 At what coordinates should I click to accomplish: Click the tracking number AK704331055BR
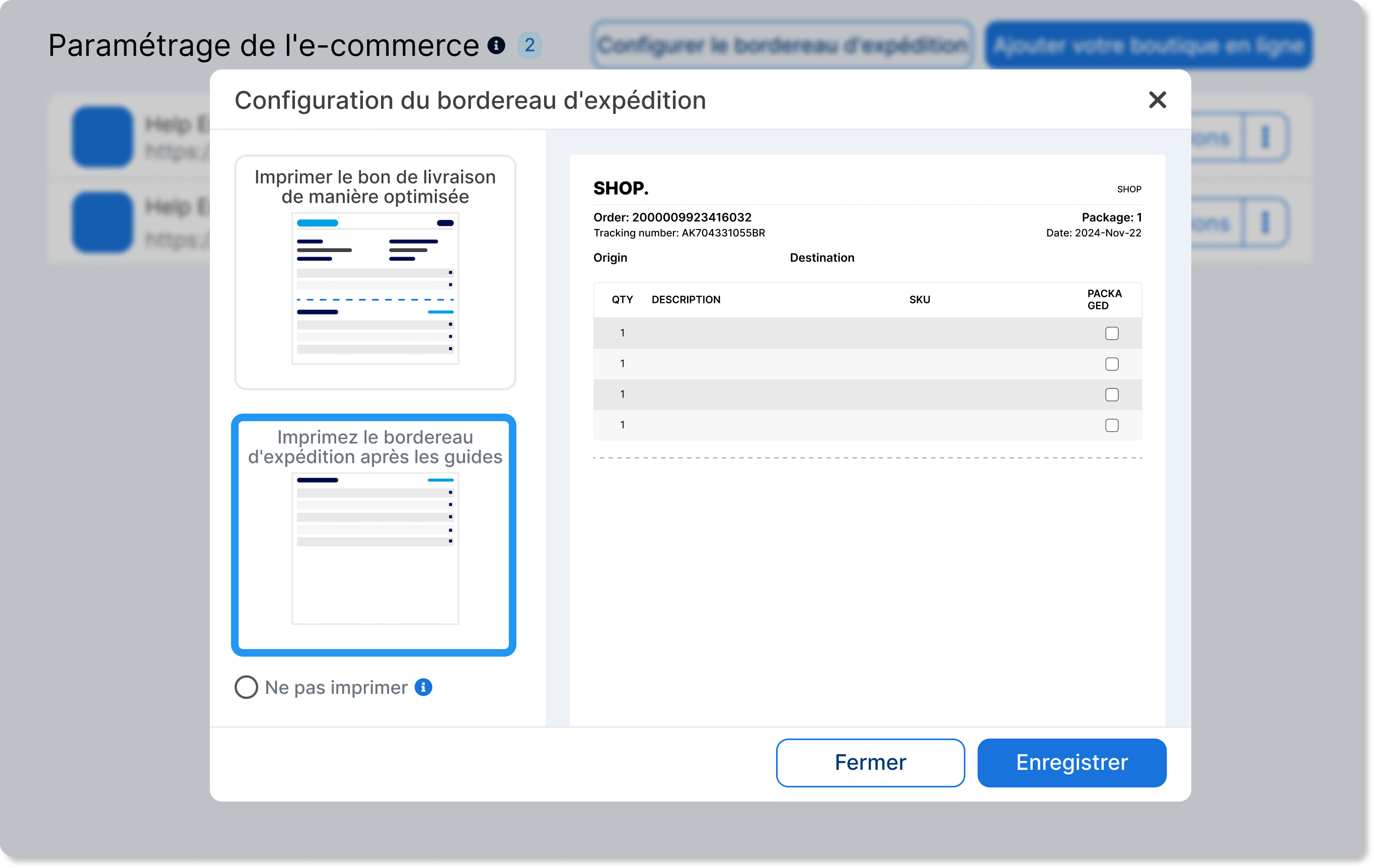(723, 232)
